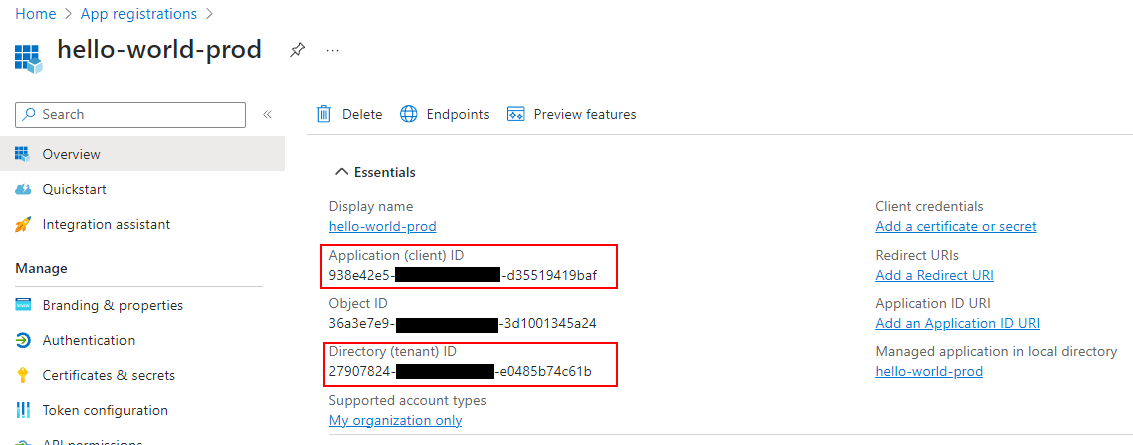Click the Token configuration bars icon

[x=23, y=410]
